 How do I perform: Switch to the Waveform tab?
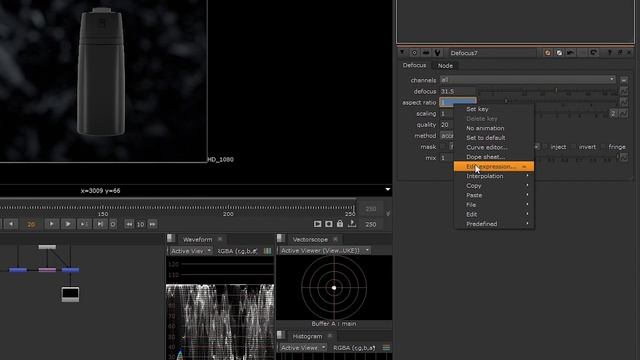point(198,239)
